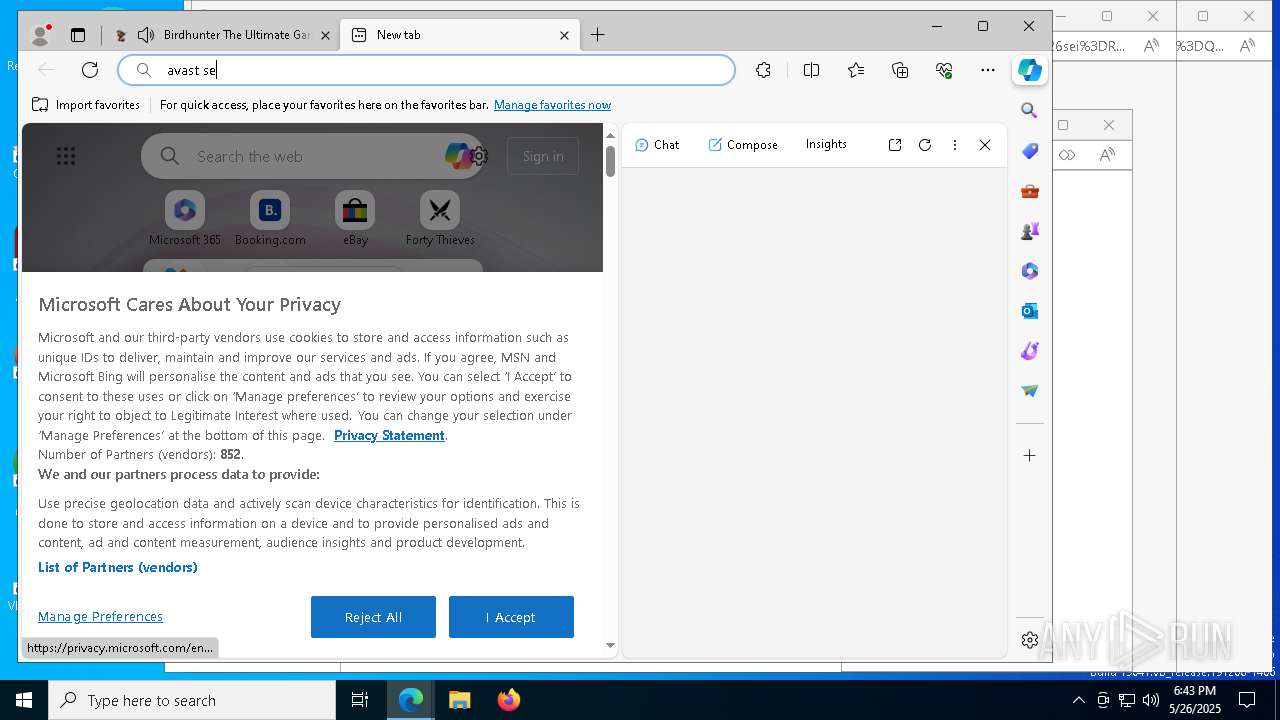Open the Collections icon
The height and width of the screenshot is (720, 1280).
900,70
